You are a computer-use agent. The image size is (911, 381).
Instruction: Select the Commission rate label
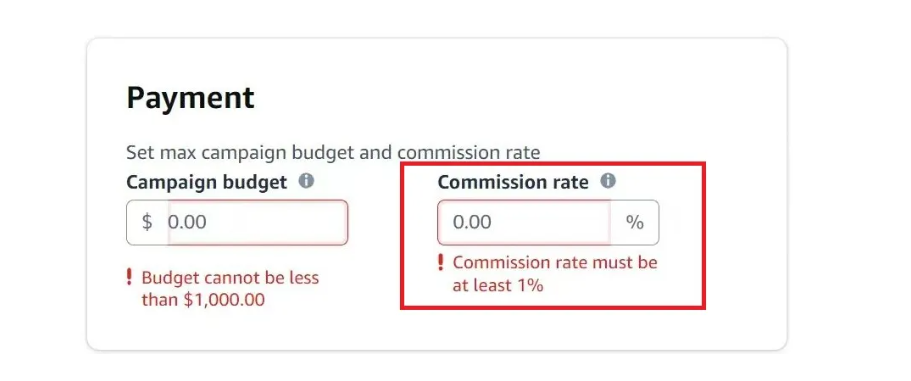pos(513,182)
